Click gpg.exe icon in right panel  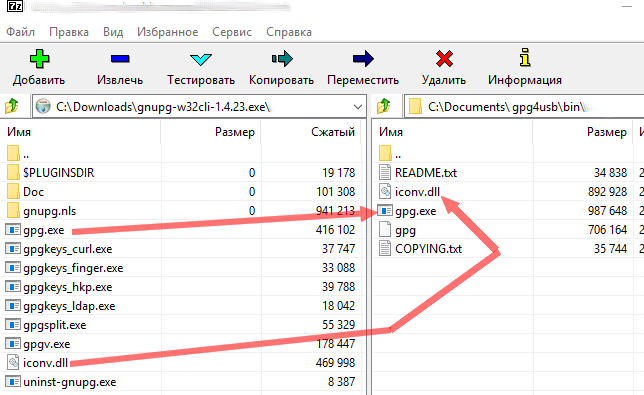385,210
